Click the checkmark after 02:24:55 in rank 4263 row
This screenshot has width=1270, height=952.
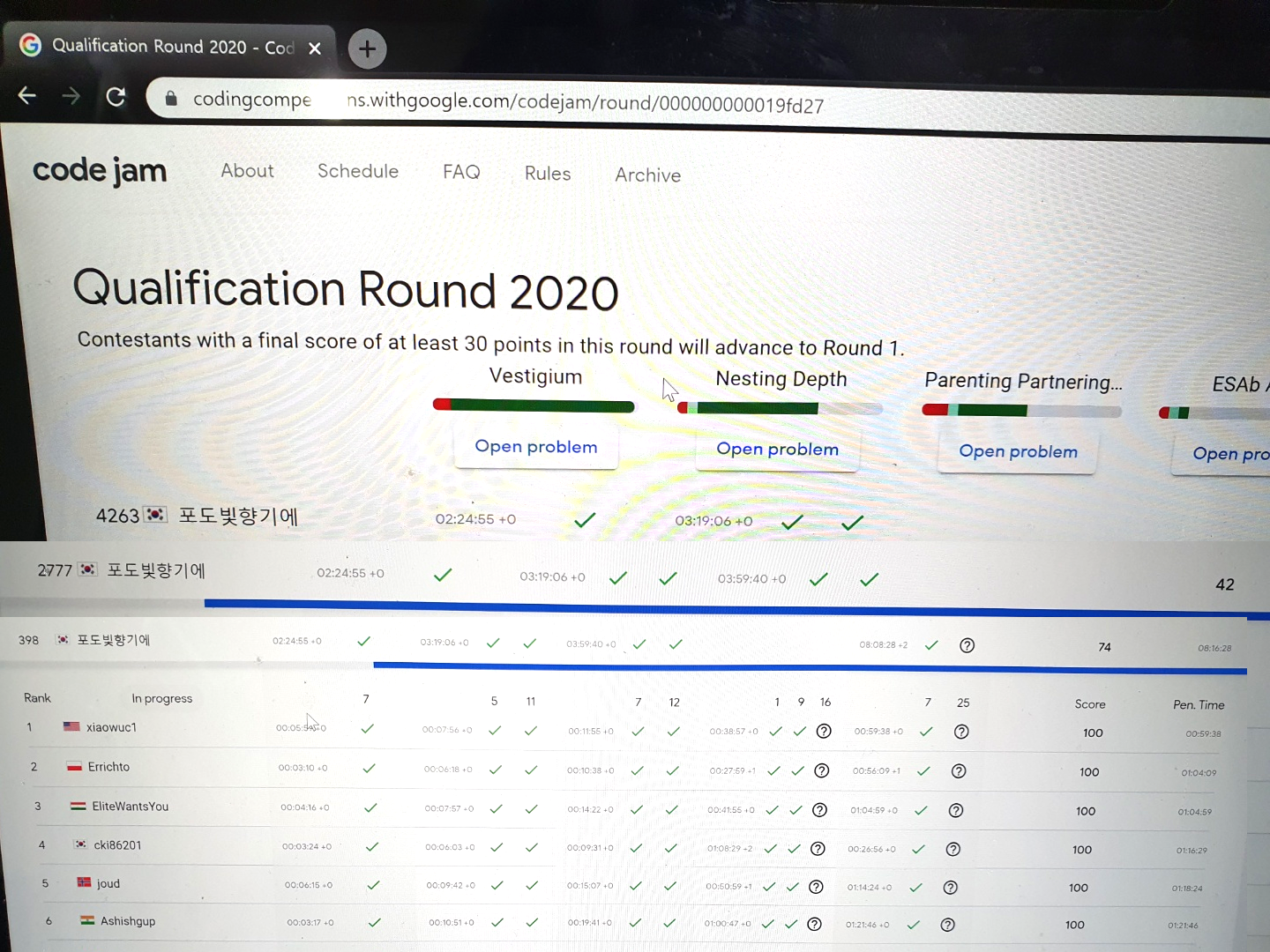(585, 520)
